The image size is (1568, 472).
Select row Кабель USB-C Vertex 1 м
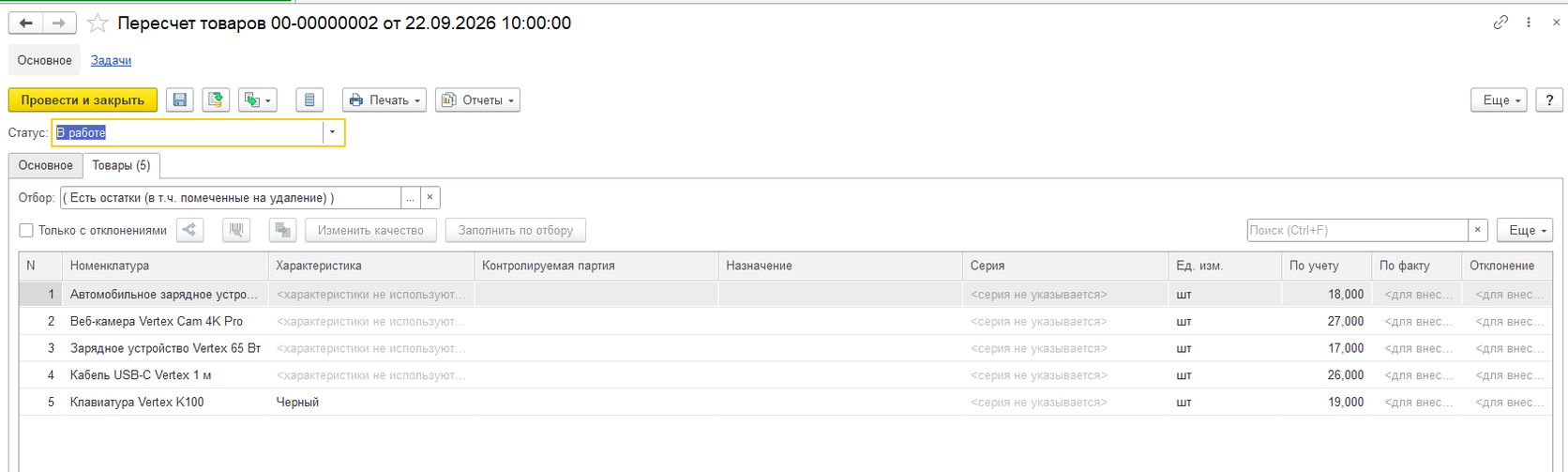[x=788, y=375]
